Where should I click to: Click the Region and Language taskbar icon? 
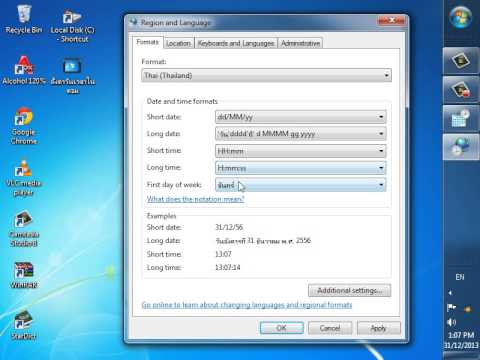click(461, 147)
